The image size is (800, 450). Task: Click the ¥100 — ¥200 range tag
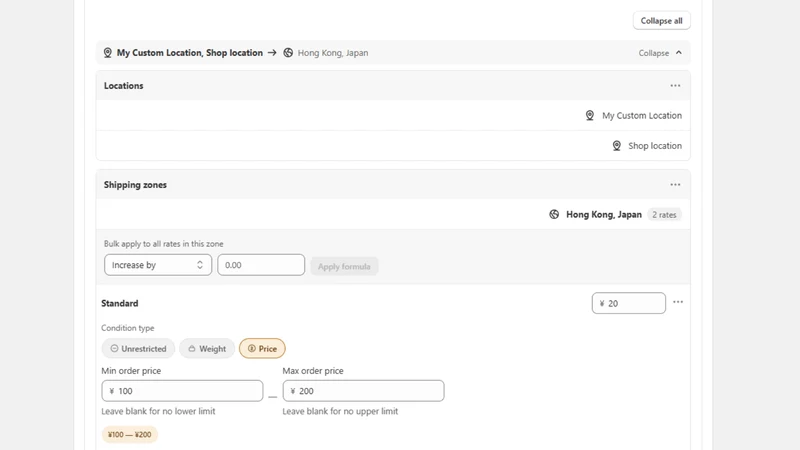coord(130,435)
